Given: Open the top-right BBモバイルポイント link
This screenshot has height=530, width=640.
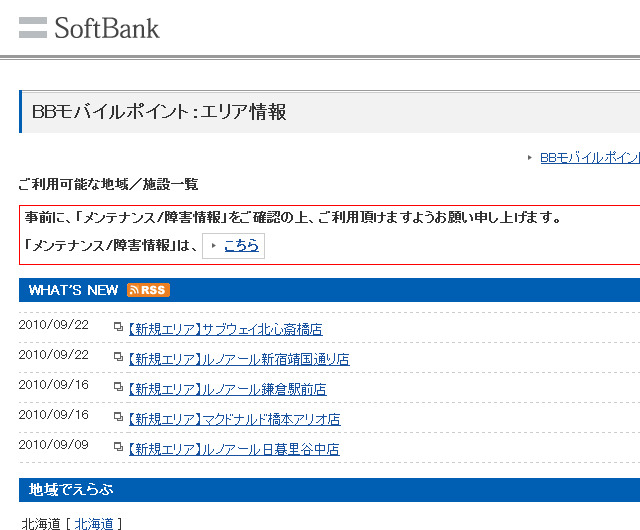Looking at the screenshot, I should click(x=589, y=158).
